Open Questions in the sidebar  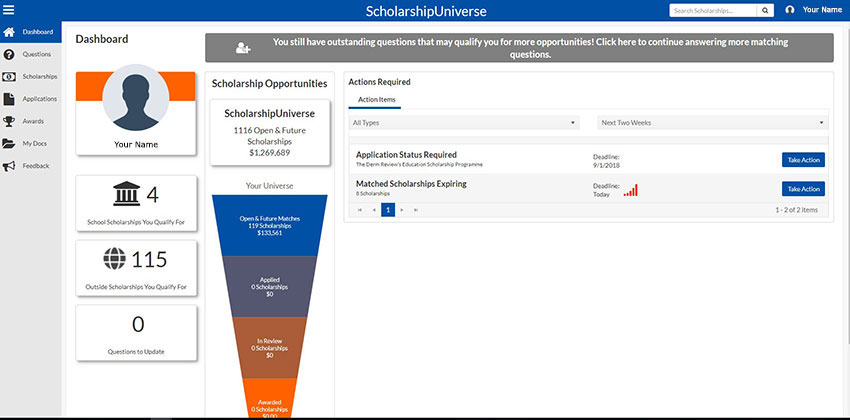[x=31, y=54]
